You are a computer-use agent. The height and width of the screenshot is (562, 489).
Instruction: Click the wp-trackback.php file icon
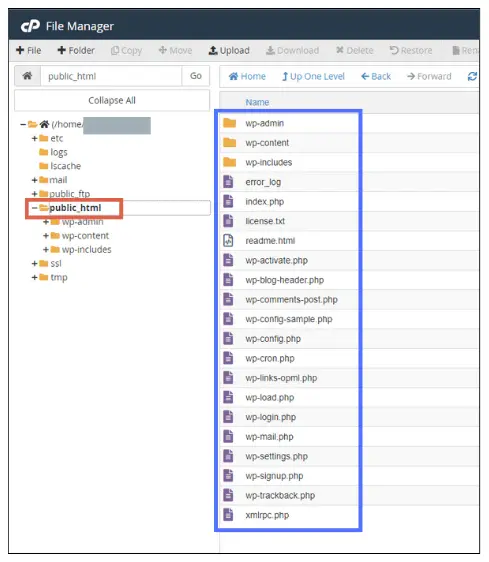[228, 495]
